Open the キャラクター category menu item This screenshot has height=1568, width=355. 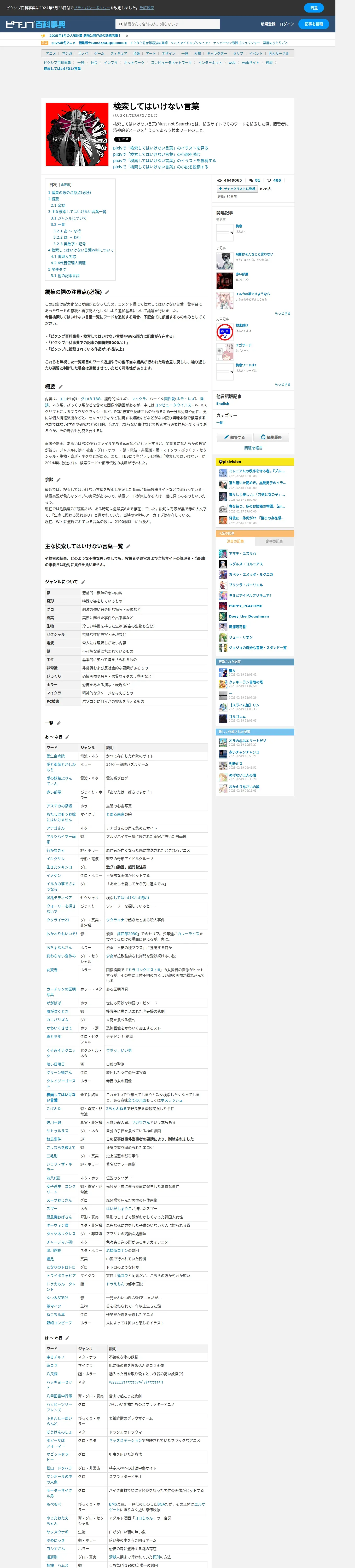(216, 54)
